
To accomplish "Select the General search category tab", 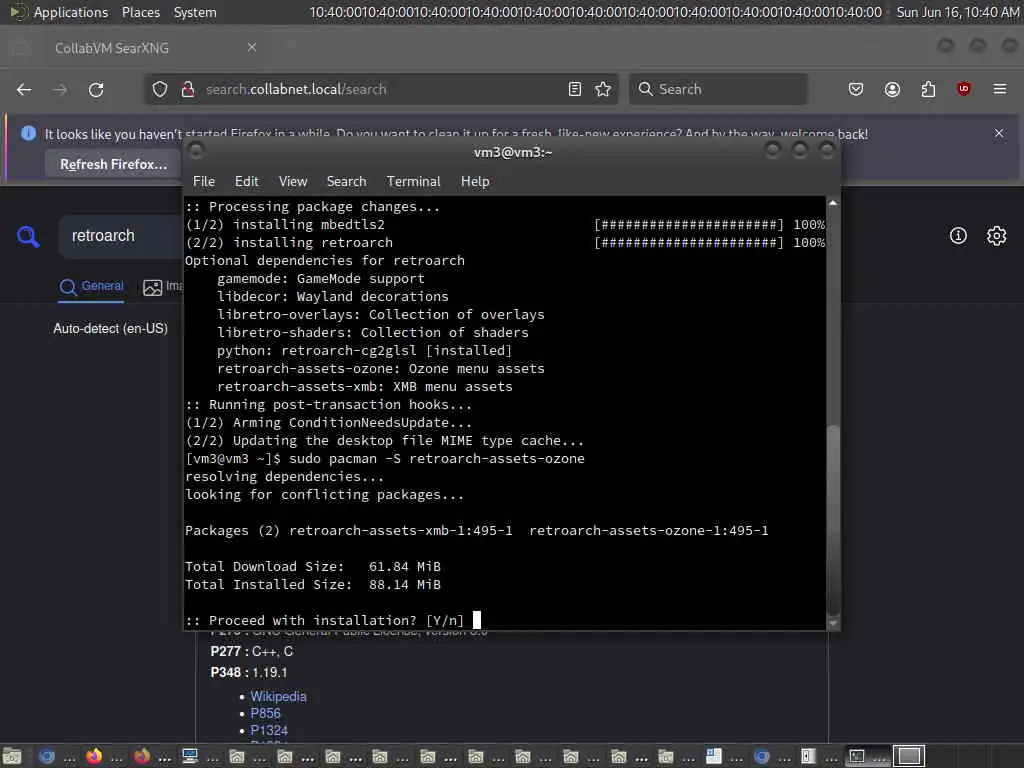I will (x=91, y=287).
